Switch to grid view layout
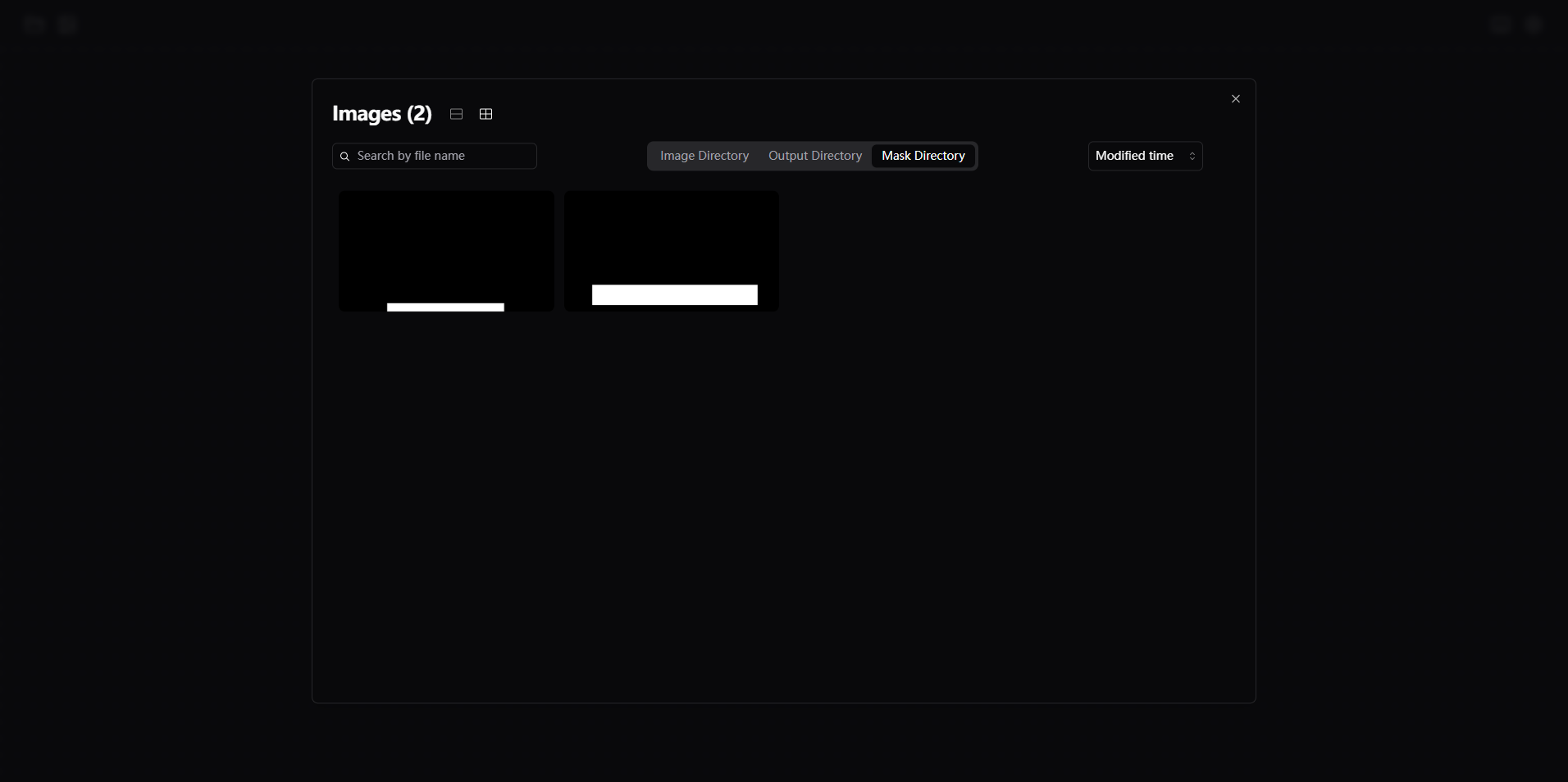Image resolution: width=1568 pixels, height=782 pixels. tap(485, 114)
